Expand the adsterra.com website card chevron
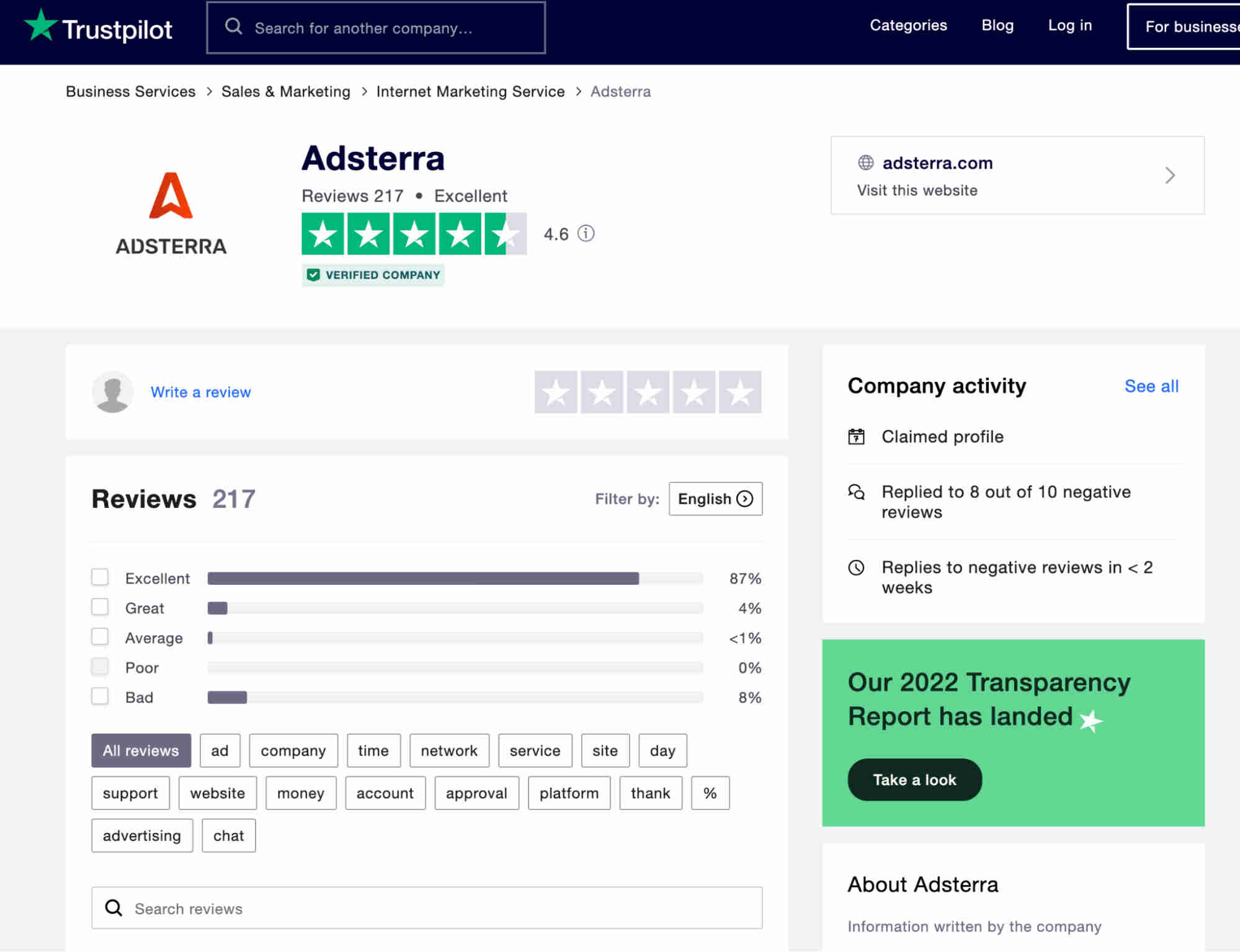The width and height of the screenshot is (1240, 952). [x=1169, y=176]
